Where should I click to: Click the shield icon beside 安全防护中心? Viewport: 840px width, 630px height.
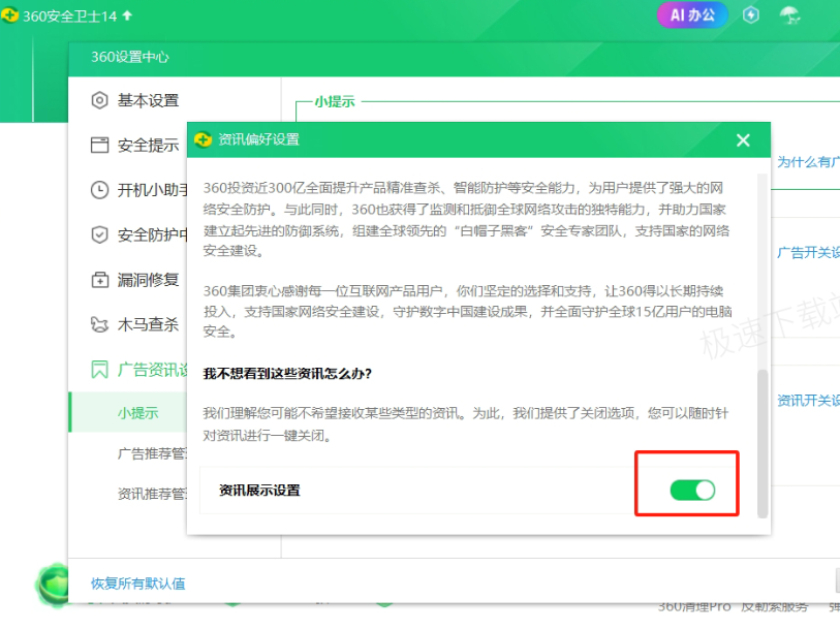tap(100, 235)
